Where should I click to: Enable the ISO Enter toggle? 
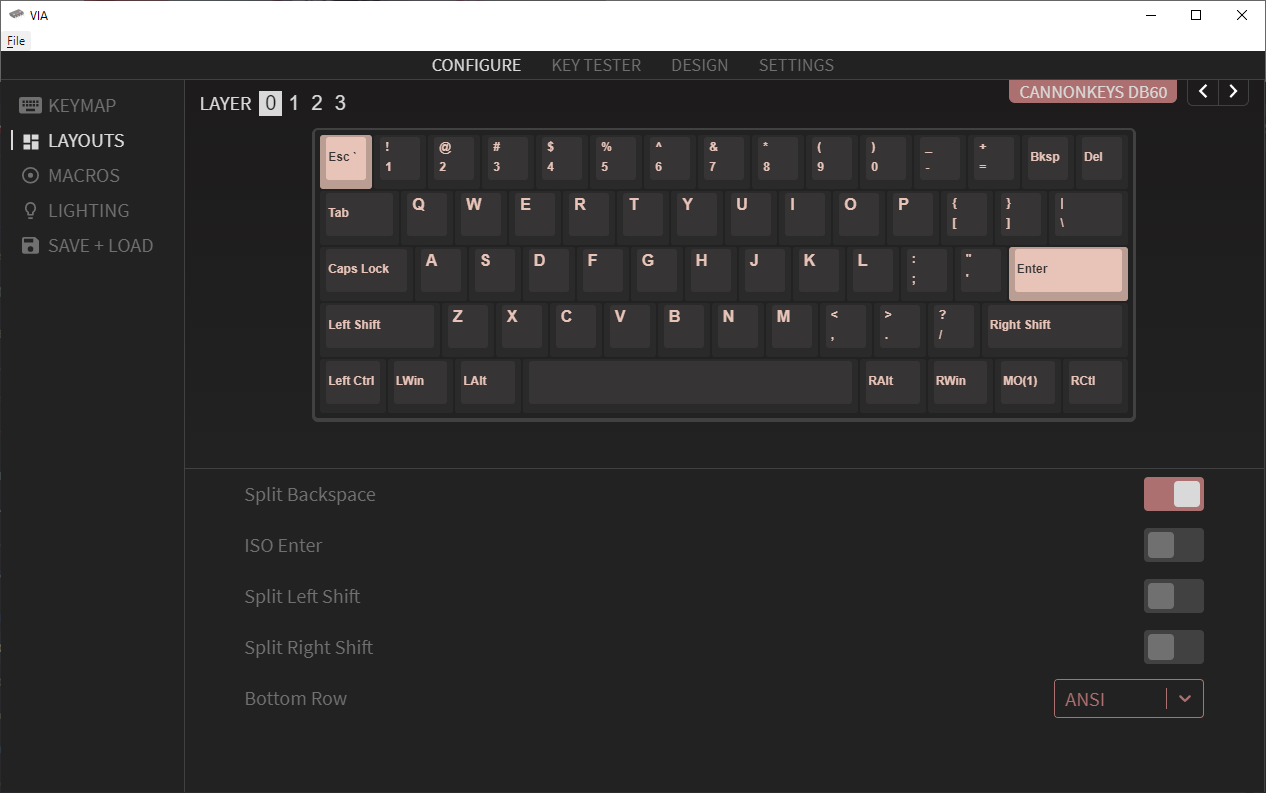tap(1173, 545)
